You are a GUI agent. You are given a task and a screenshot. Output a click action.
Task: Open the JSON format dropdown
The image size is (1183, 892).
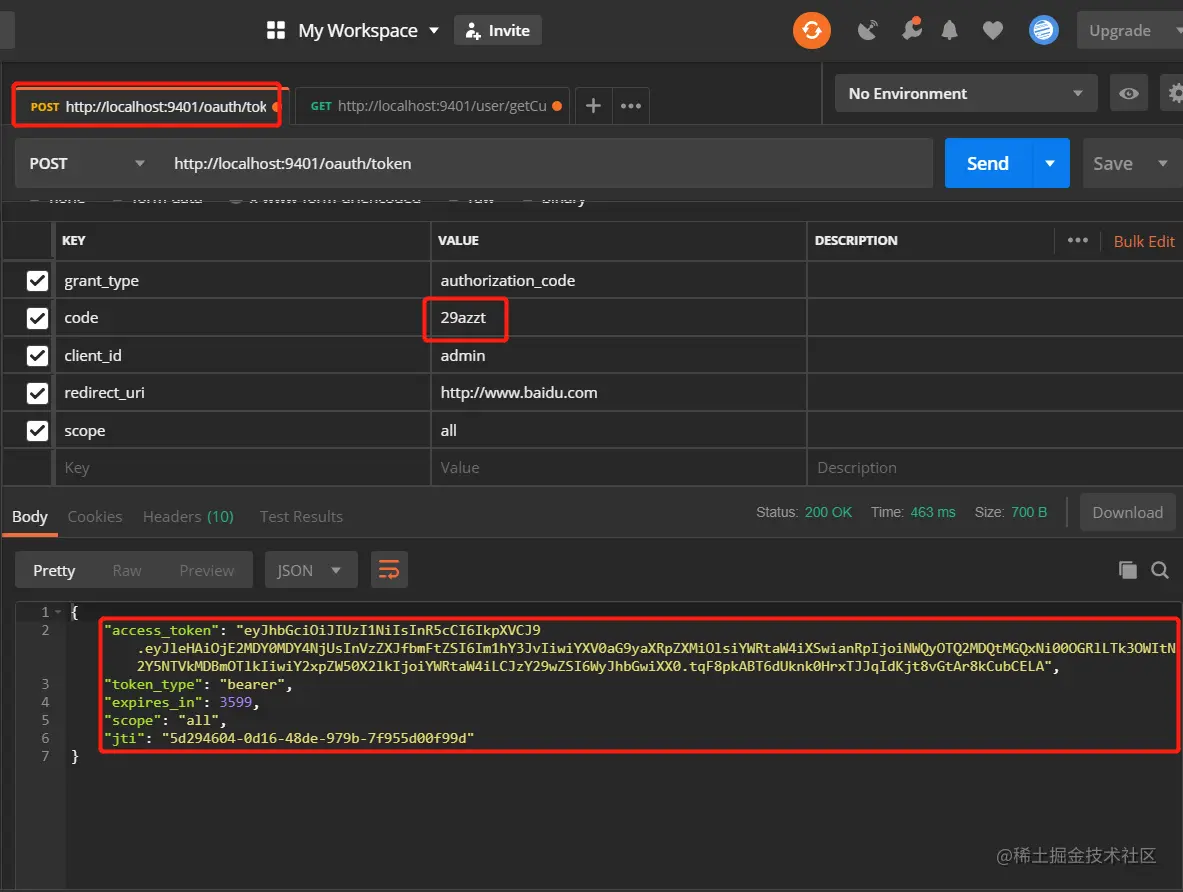click(x=309, y=570)
